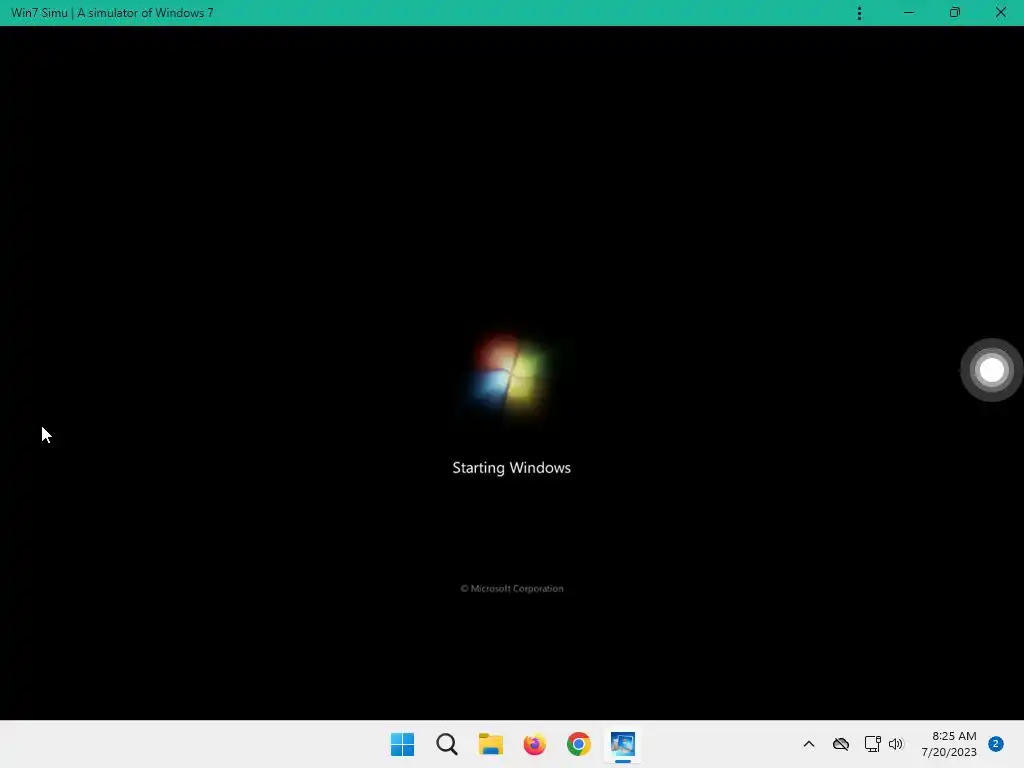
Task: Open Google Chrome from the taskbar
Action: click(x=579, y=744)
